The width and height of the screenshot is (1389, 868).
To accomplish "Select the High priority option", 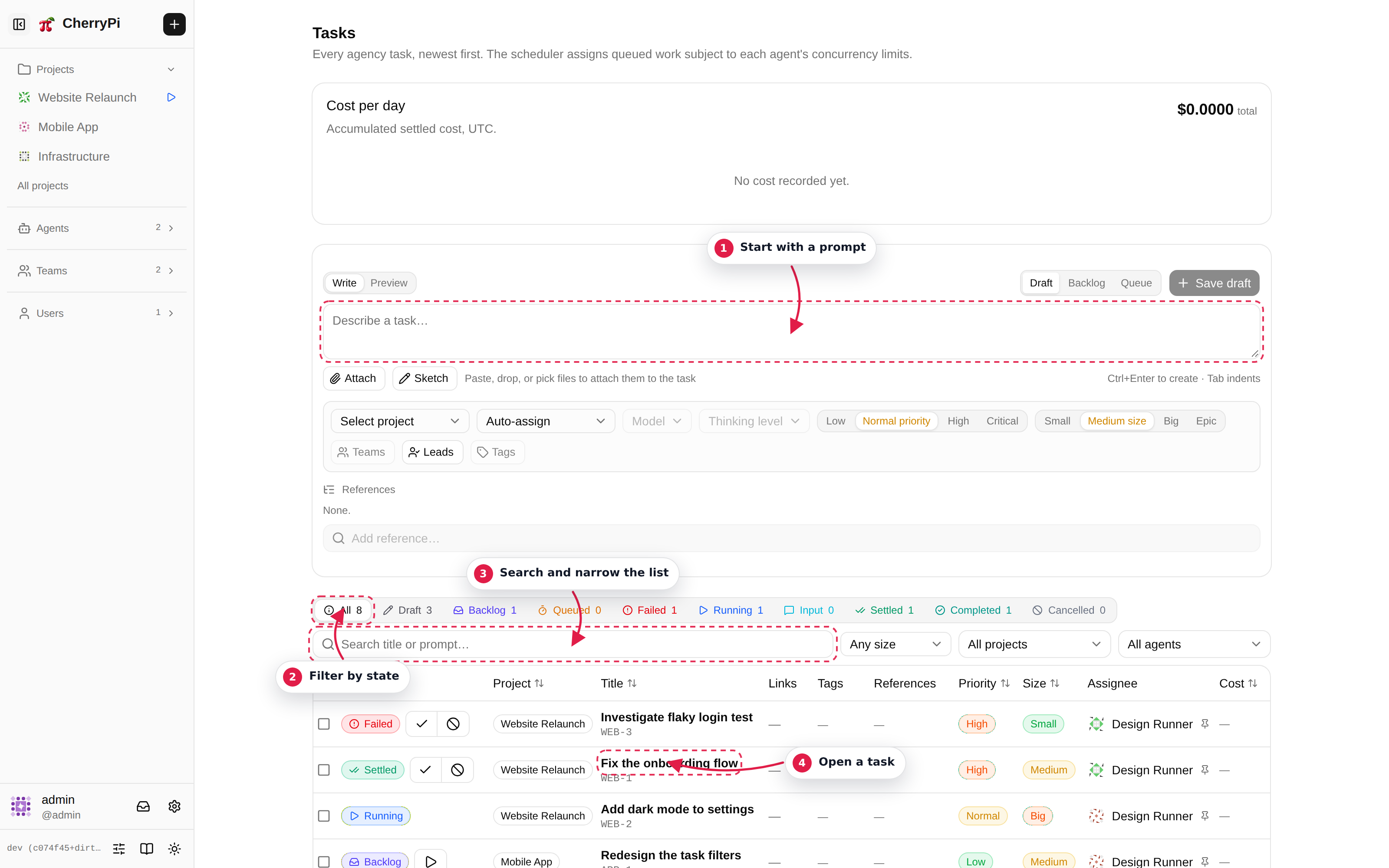I will coord(958,421).
